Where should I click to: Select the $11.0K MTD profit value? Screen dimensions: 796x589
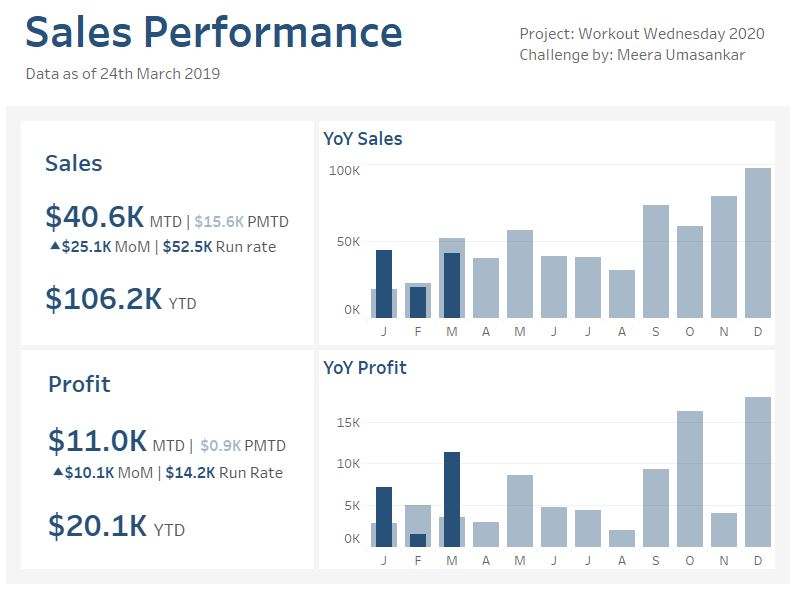pos(98,441)
